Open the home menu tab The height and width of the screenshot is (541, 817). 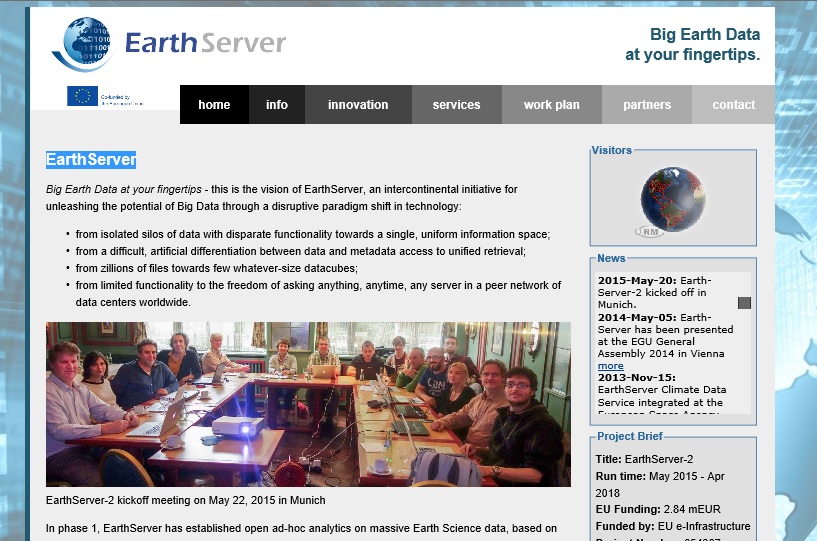pyautogui.click(x=214, y=105)
